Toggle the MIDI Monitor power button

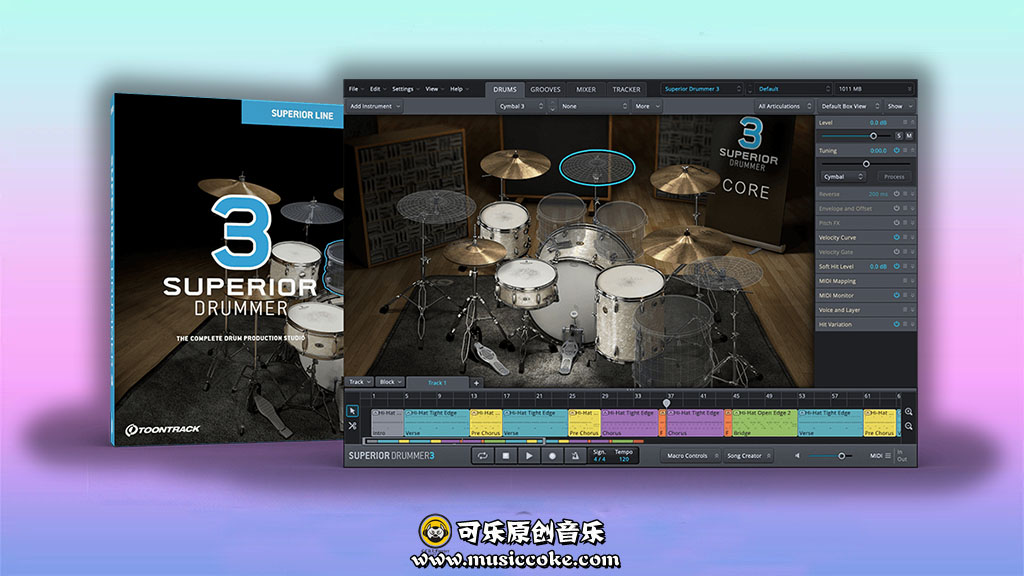coord(897,295)
